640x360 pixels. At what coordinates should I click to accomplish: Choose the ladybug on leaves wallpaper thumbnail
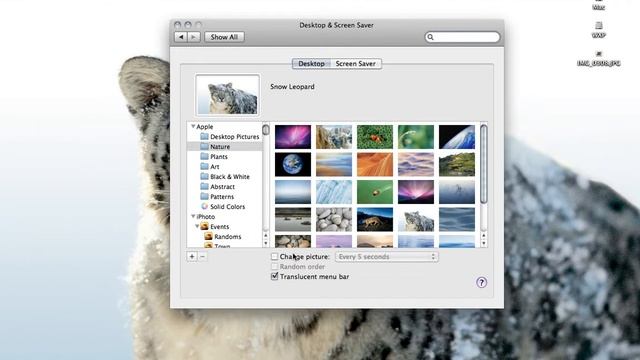point(375,137)
